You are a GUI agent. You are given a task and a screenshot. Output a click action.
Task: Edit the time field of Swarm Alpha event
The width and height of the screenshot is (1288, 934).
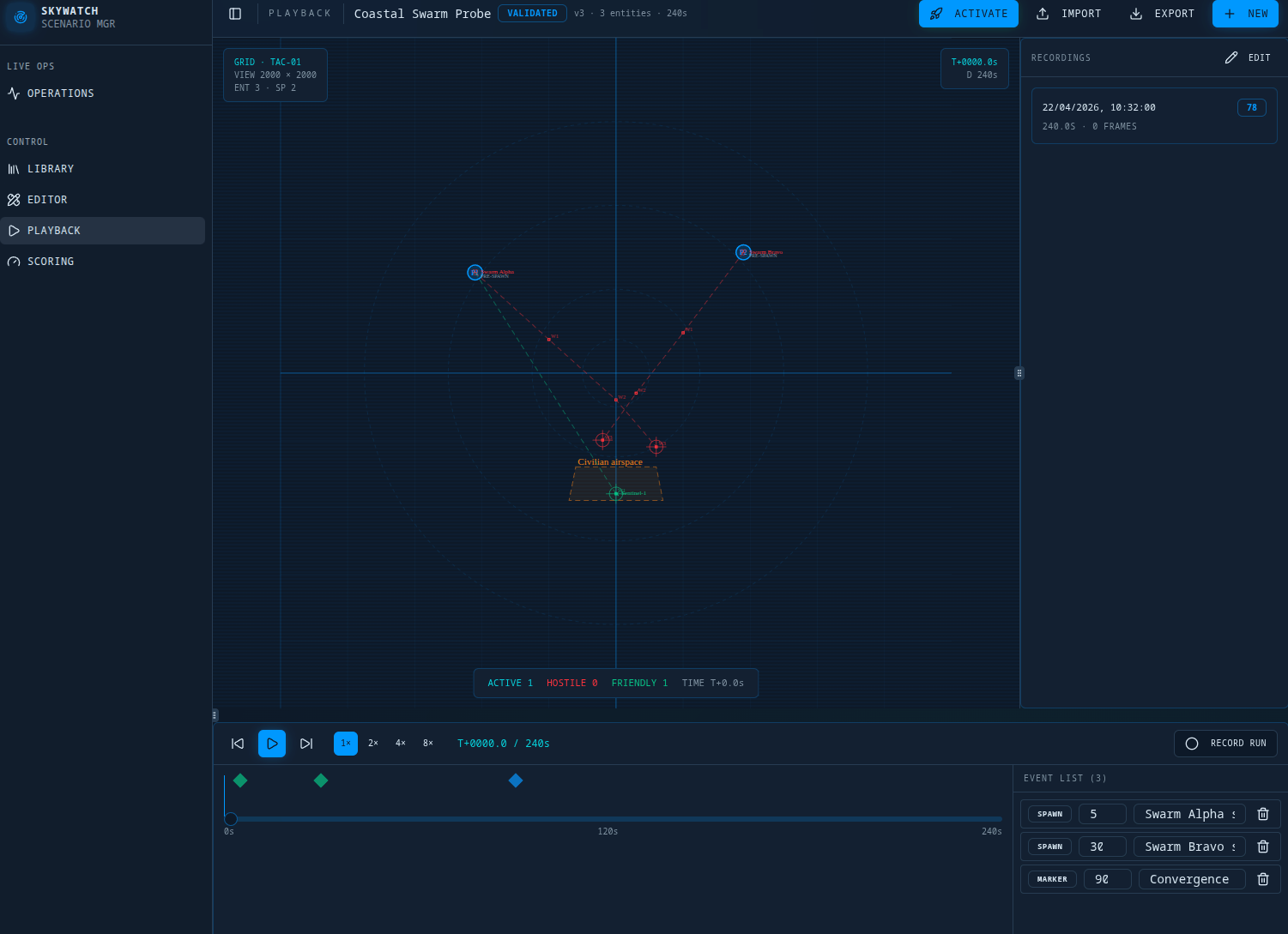click(1103, 814)
